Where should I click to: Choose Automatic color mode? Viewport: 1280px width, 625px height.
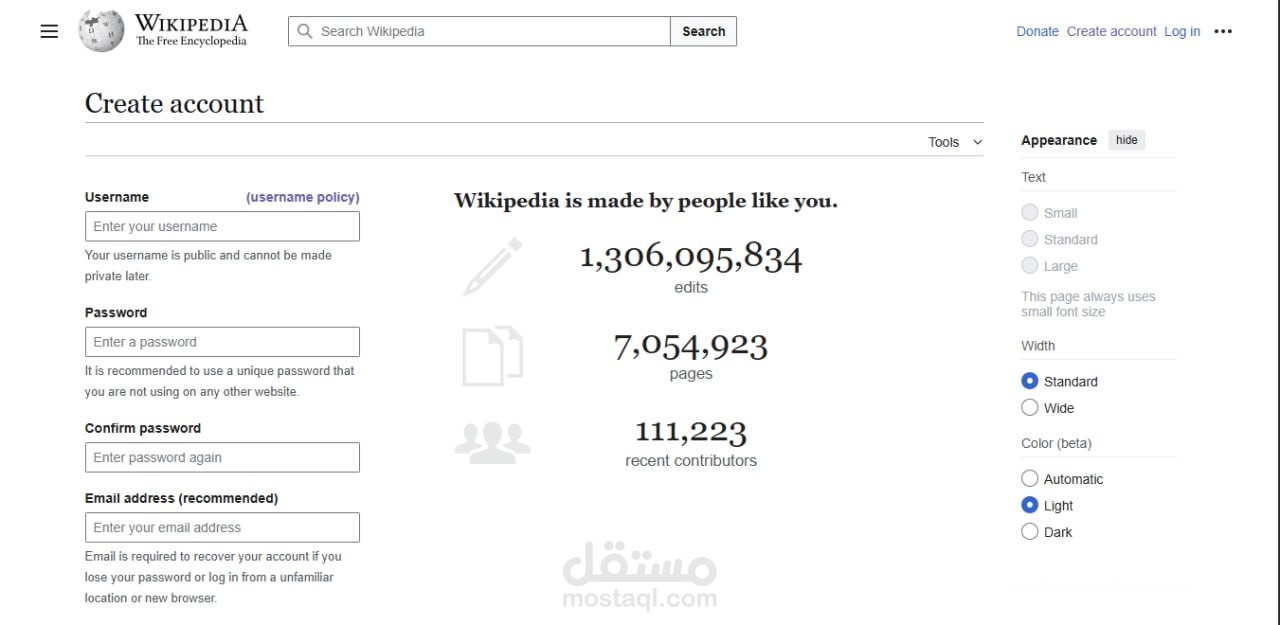[x=1030, y=478]
